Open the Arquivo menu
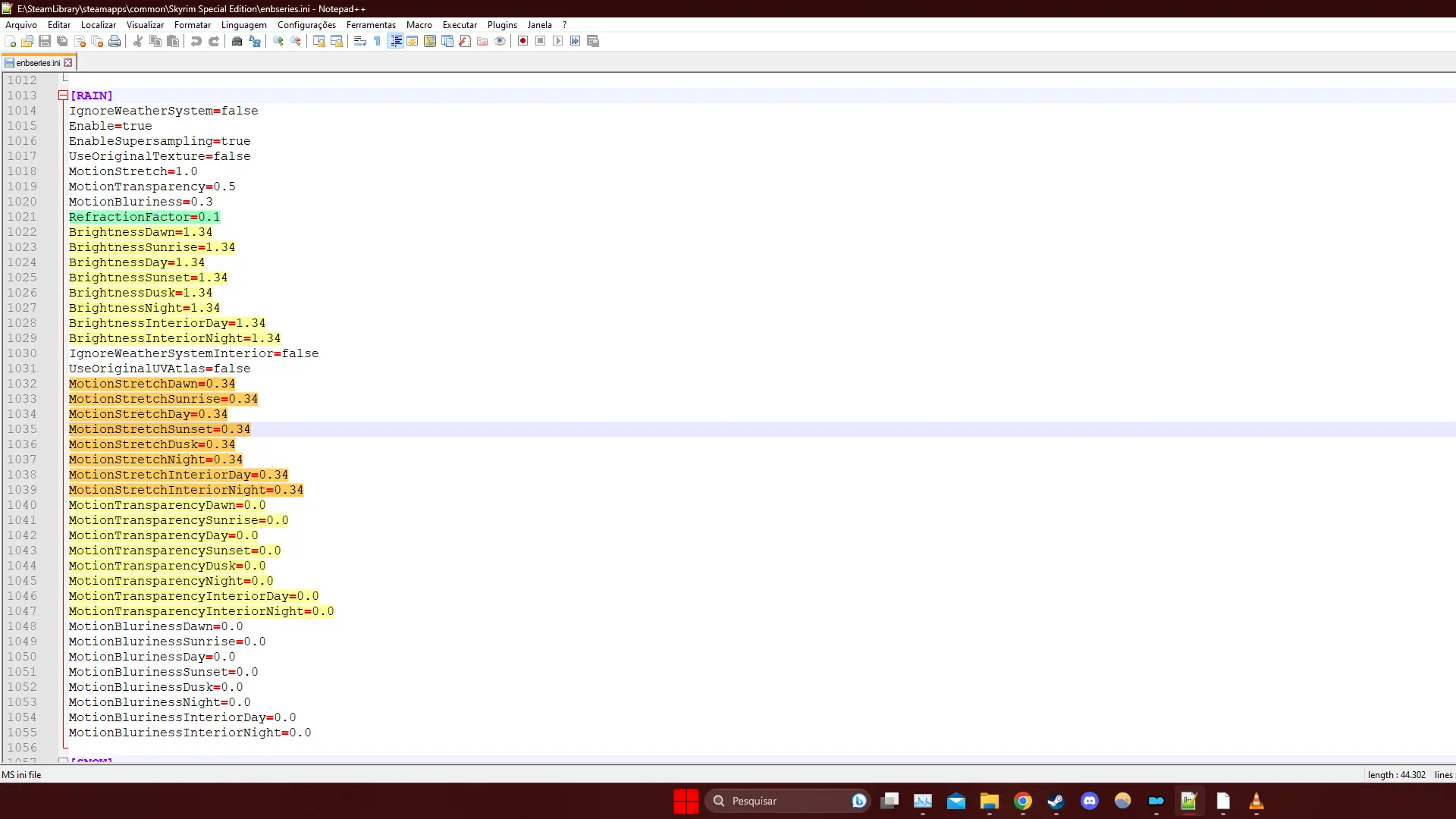The width and height of the screenshot is (1456, 819). 21,25
